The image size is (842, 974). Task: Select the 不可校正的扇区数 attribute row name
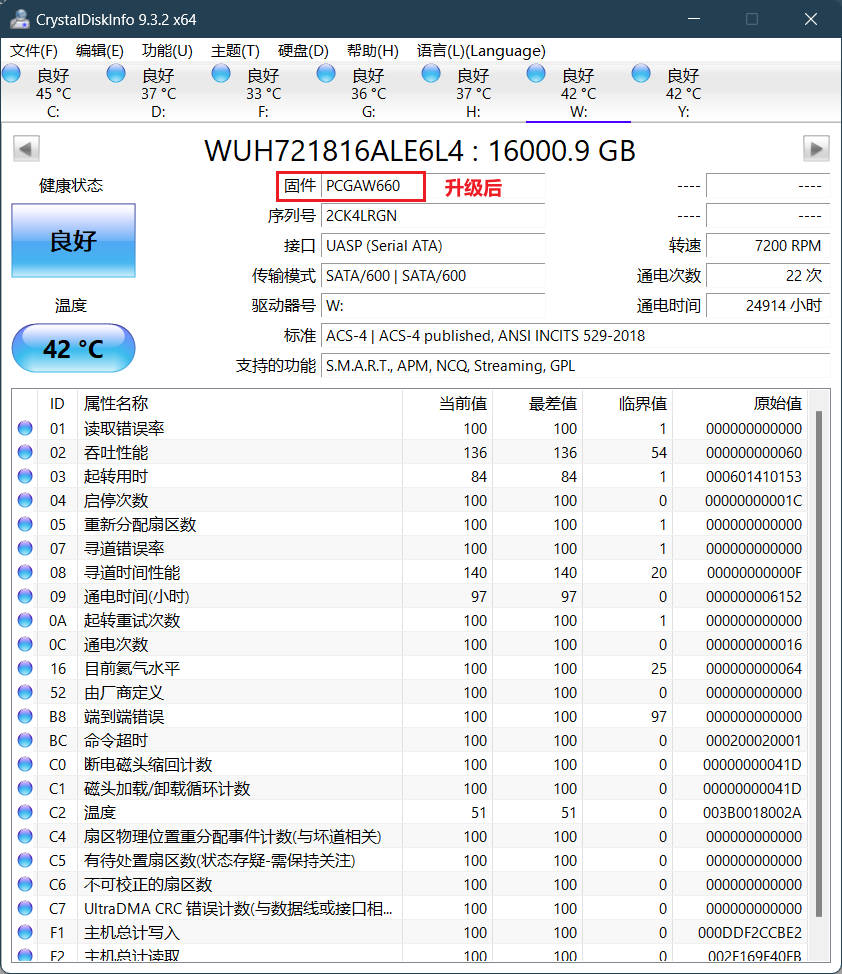[x=148, y=885]
